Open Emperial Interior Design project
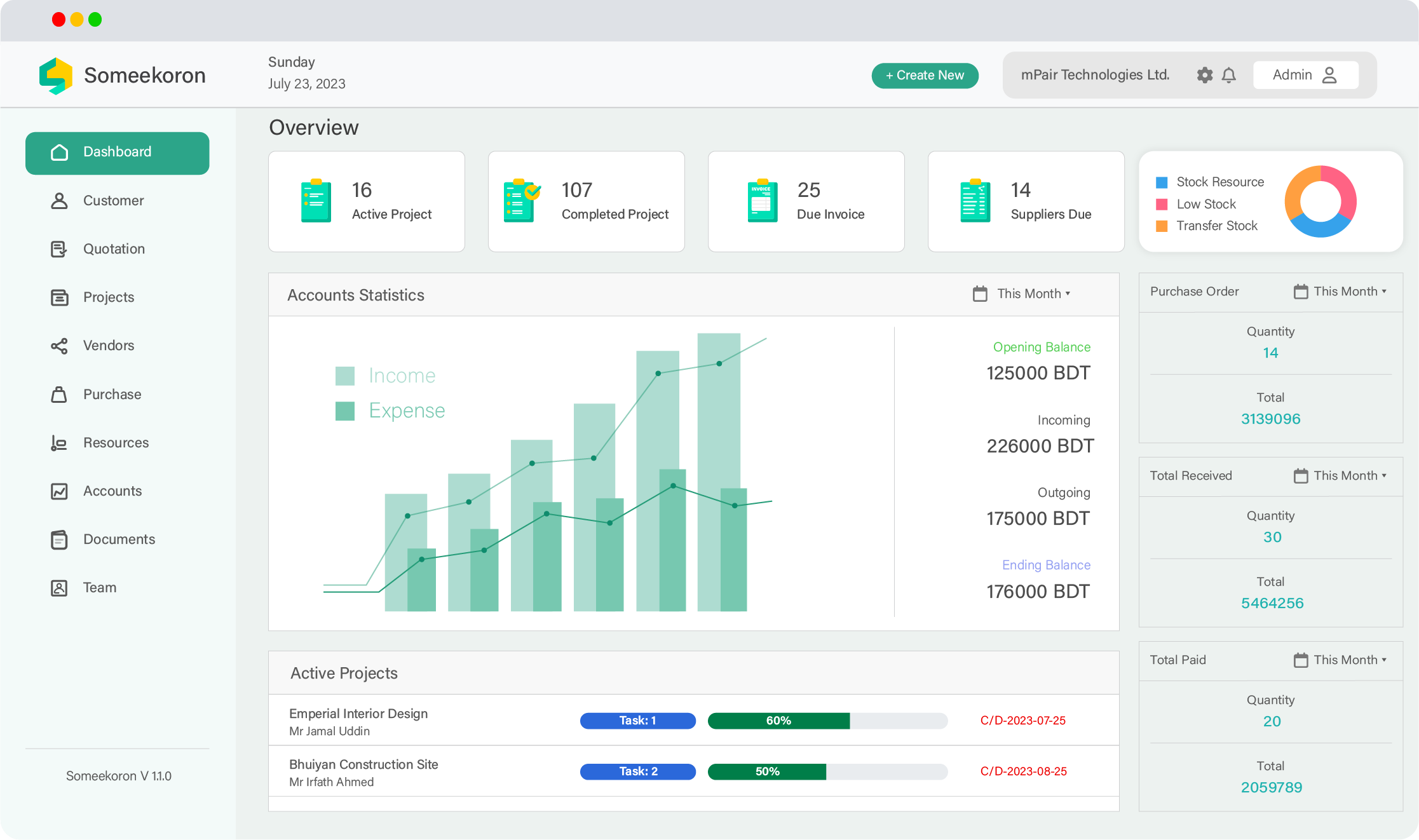 (x=358, y=714)
